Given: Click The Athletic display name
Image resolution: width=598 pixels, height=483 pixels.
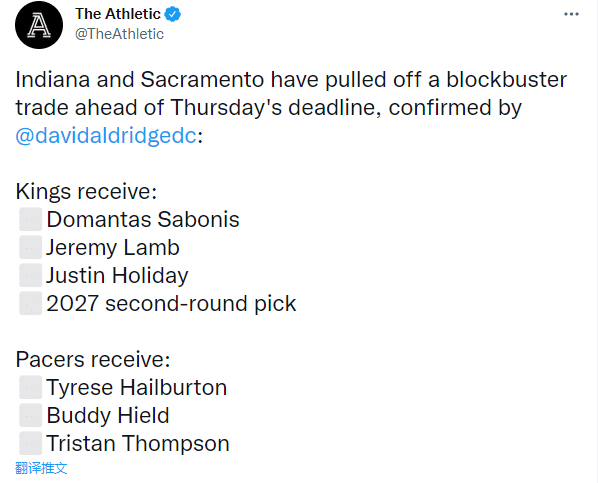Looking at the screenshot, I should tap(117, 14).
